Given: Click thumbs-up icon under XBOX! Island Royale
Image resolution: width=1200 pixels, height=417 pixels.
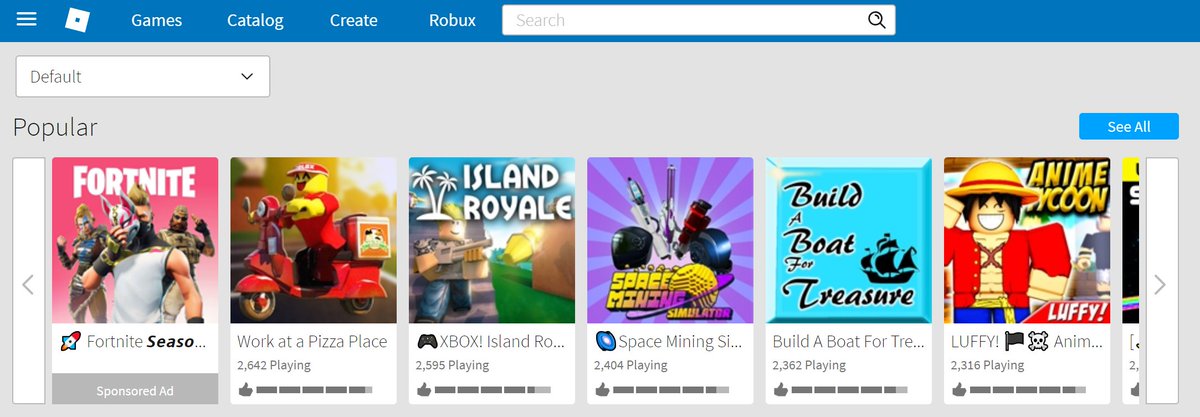Looking at the screenshot, I should tap(423, 388).
